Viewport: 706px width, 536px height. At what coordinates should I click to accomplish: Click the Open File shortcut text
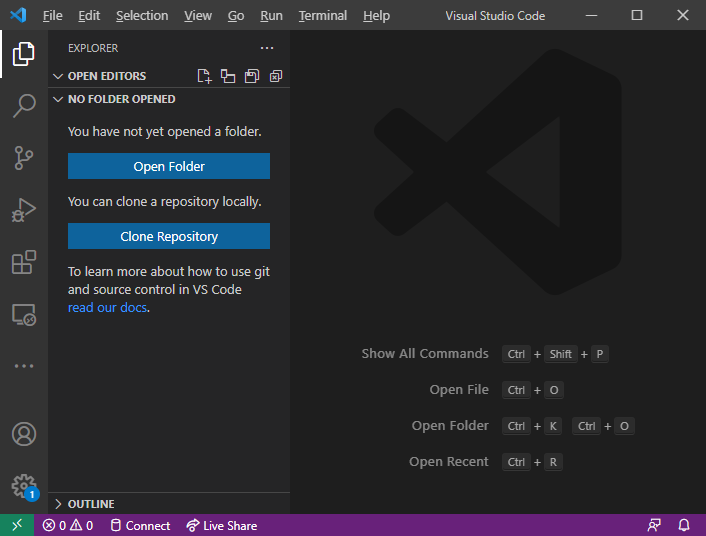coord(459,390)
